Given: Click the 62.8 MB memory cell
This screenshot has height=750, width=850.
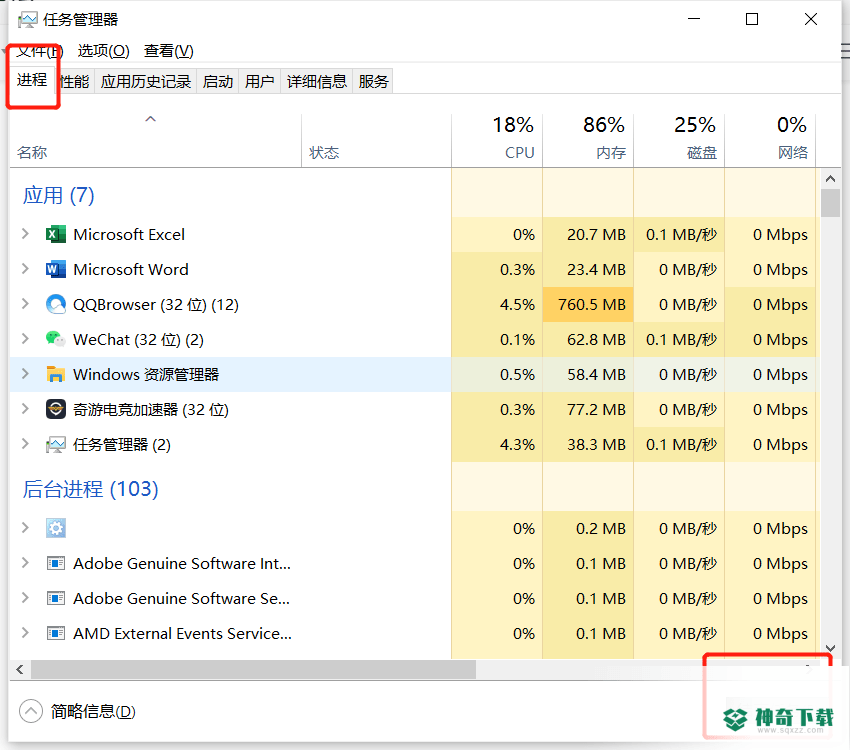Looking at the screenshot, I should 588,339.
